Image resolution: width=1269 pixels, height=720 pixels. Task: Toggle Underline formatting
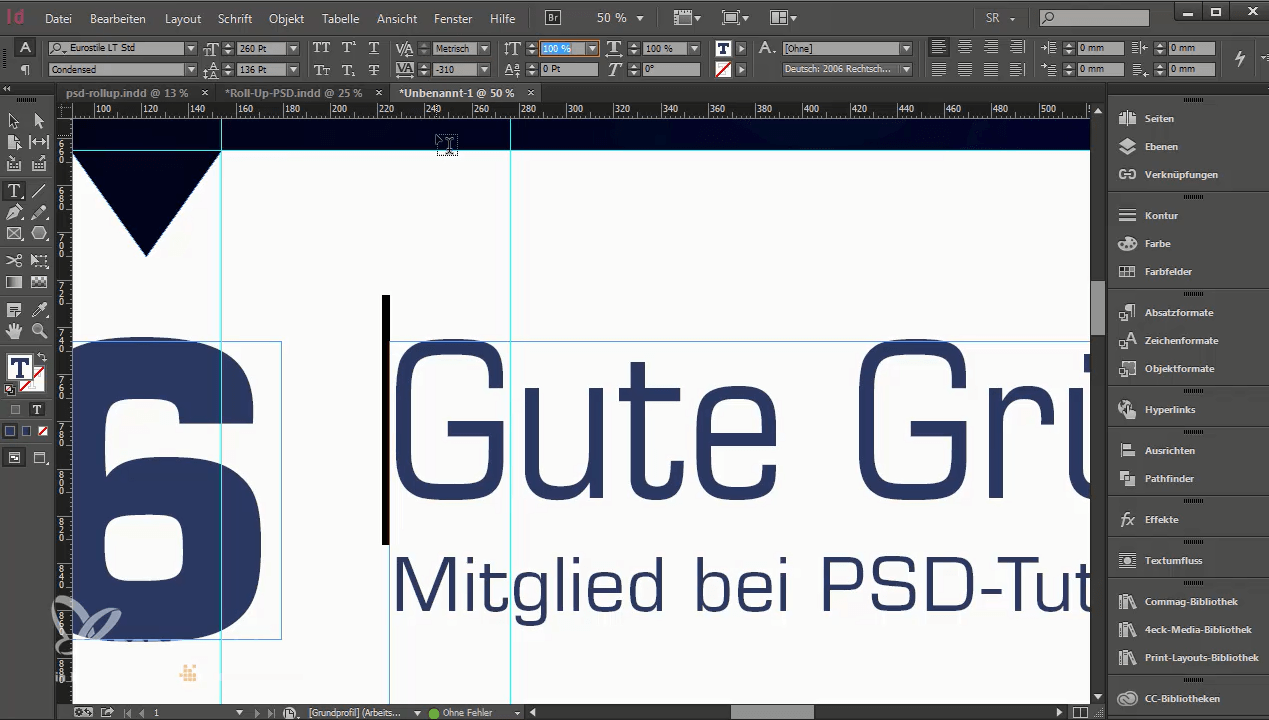pyautogui.click(x=374, y=48)
